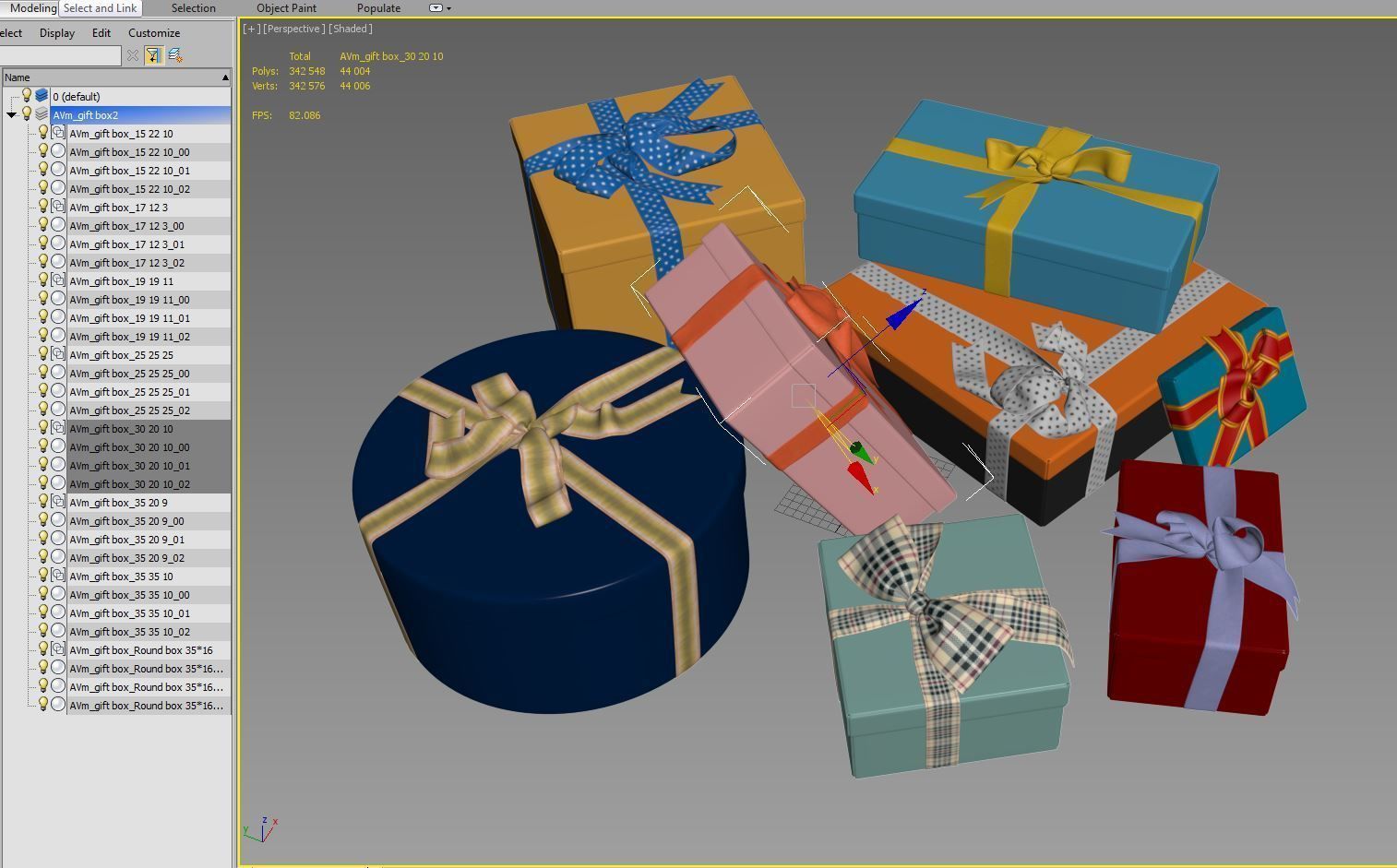
Task: Click the group icon of AVm_gift box_Round box 35*16
Action: [x=58, y=649]
